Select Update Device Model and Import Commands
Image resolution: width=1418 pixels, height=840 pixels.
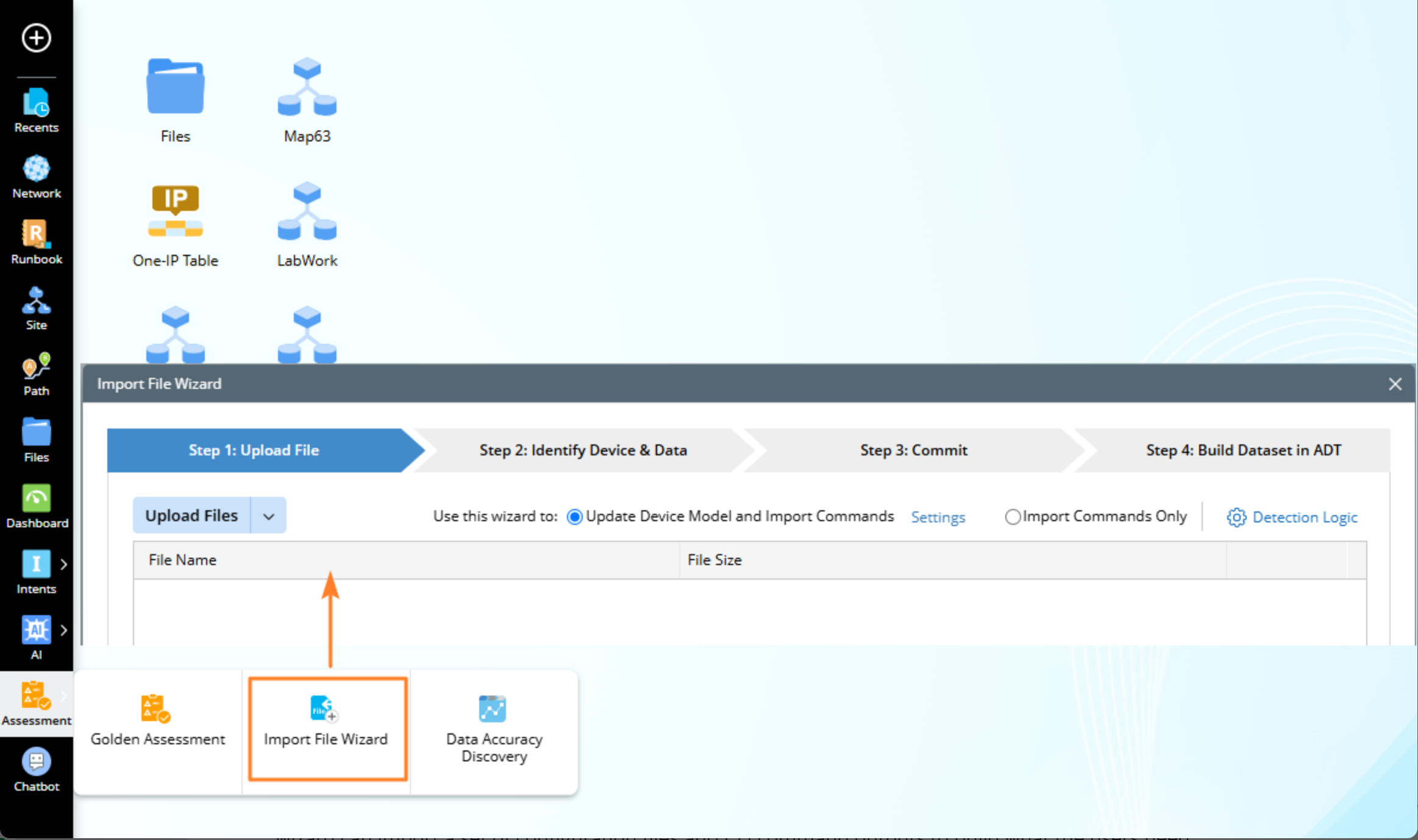574,517
